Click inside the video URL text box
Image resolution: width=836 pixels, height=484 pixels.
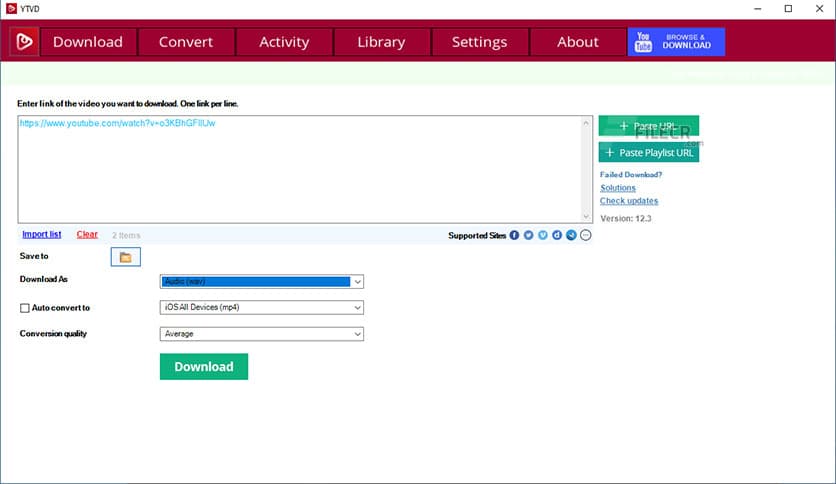click(x=300, y=170)
